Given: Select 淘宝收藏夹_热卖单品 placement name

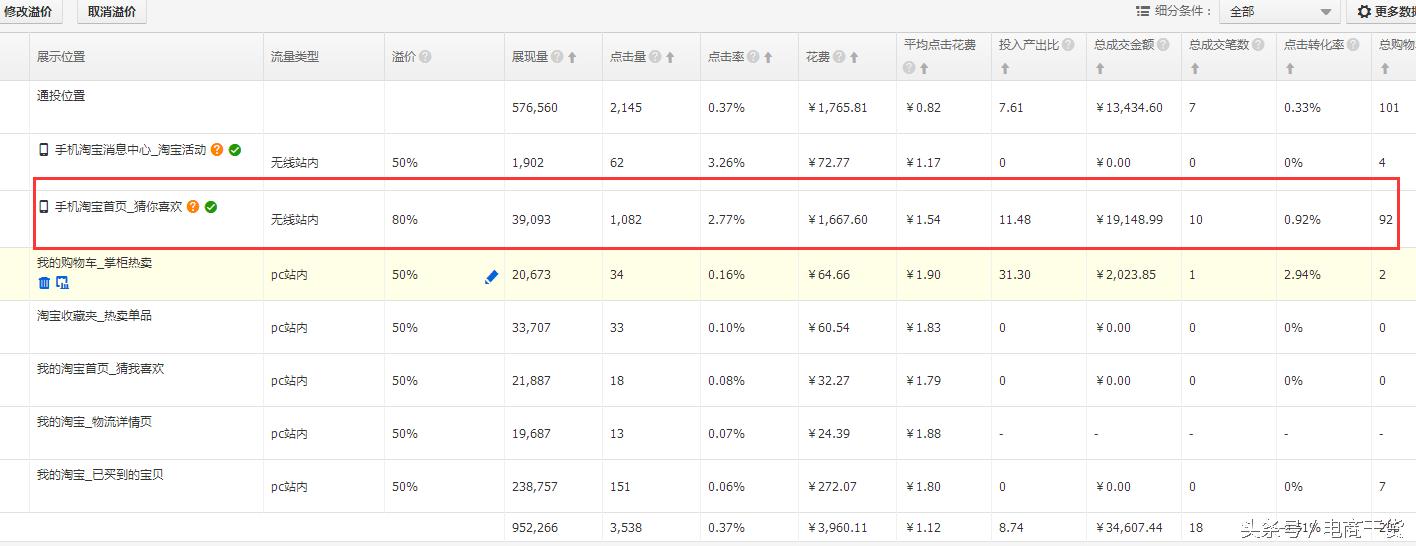Looking at the screenshot, I should [x=95, y=316].
